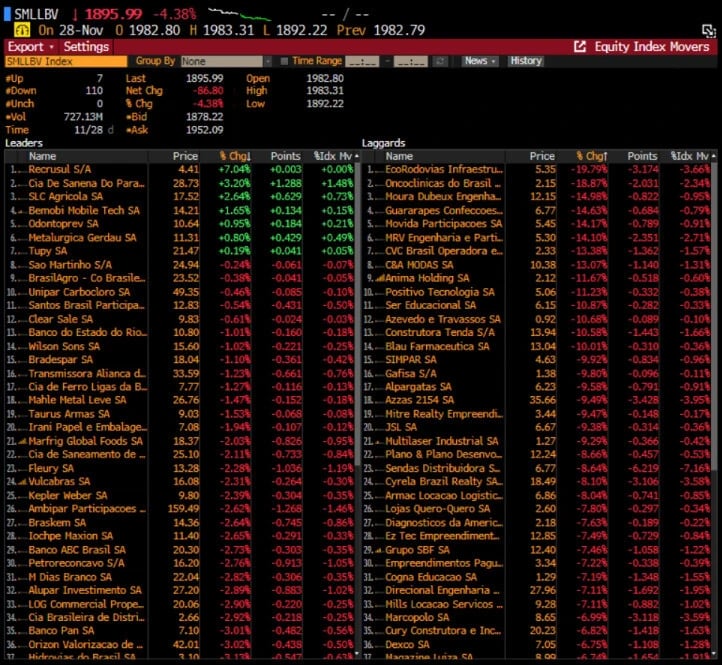This screenshot has height=665, width=722.
Task: Select Sao Martinho S/A row
Action: (x=180, y=265)
